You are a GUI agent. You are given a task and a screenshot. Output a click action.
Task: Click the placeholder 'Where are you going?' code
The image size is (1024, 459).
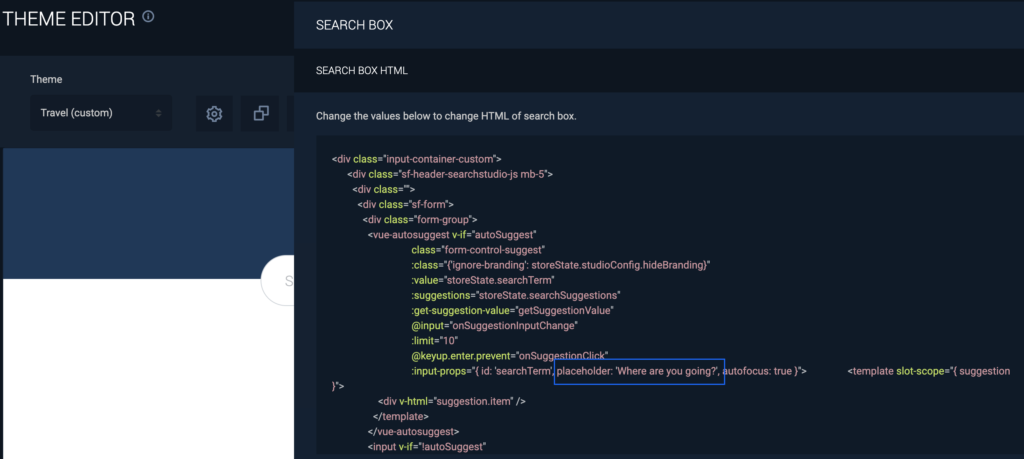(x=639, y=372)
